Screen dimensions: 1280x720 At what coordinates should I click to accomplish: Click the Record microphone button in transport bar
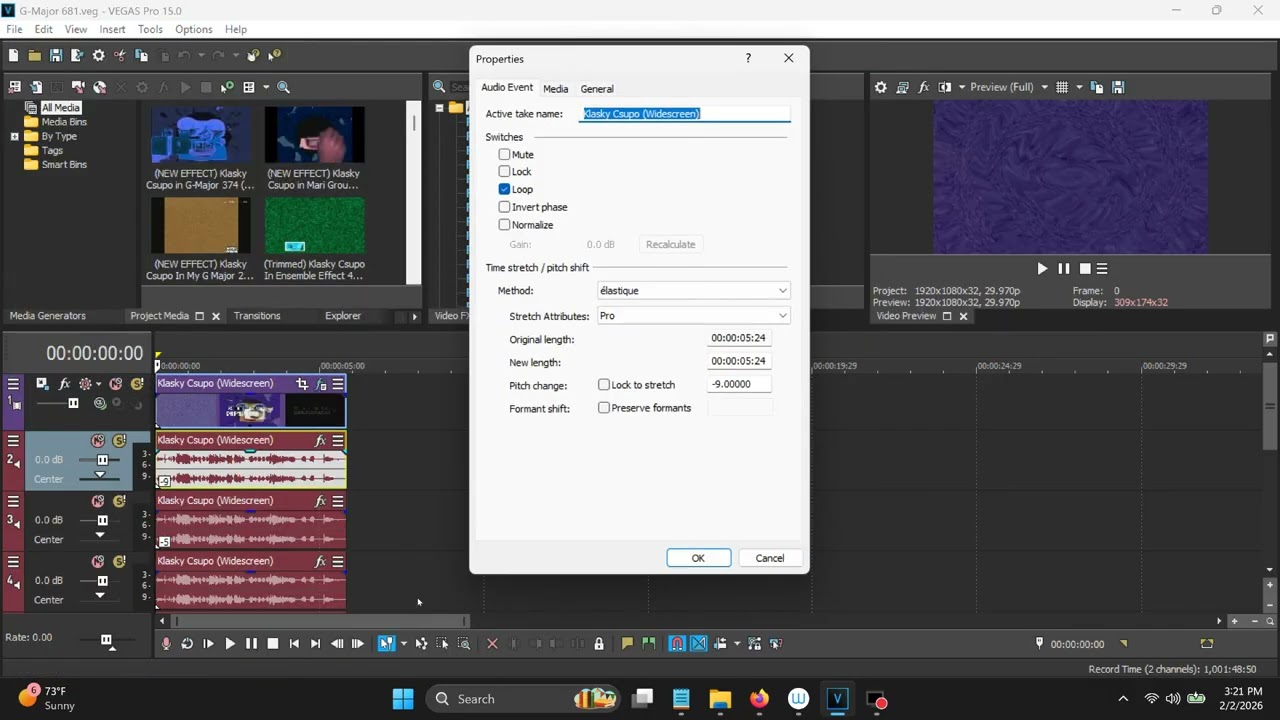(166, 644)
